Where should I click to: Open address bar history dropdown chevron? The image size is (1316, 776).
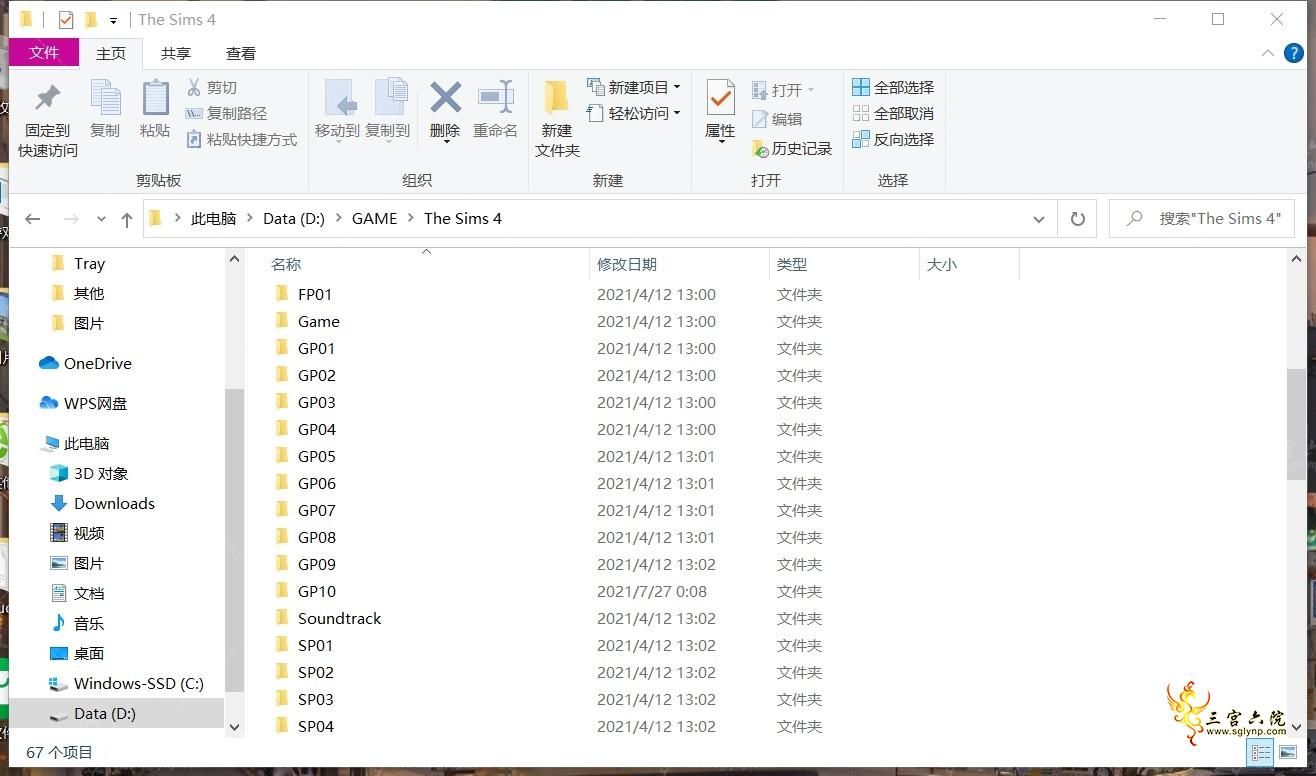click(x=1039, y=219)
